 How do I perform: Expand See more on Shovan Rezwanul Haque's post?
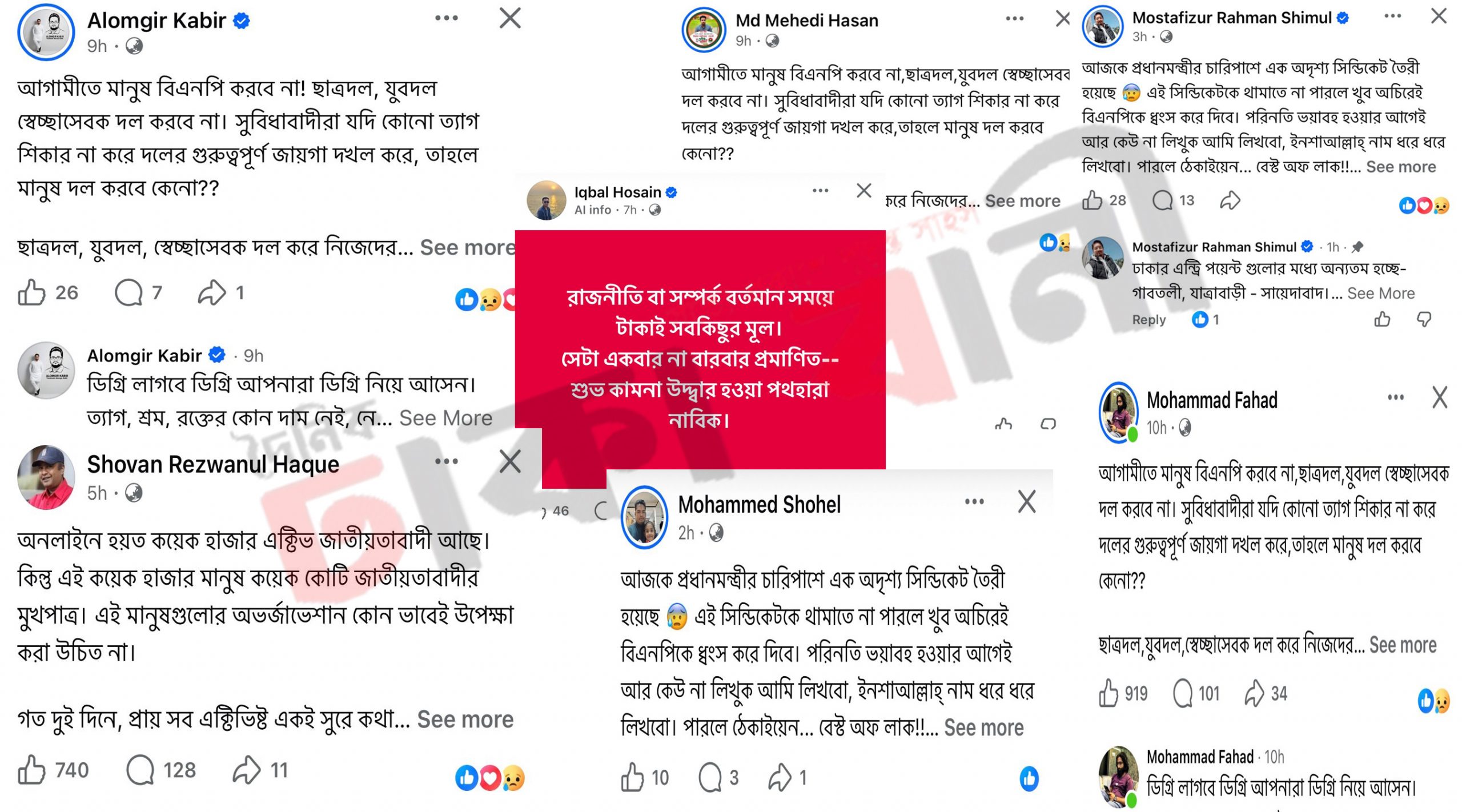(x=465, y=719)
